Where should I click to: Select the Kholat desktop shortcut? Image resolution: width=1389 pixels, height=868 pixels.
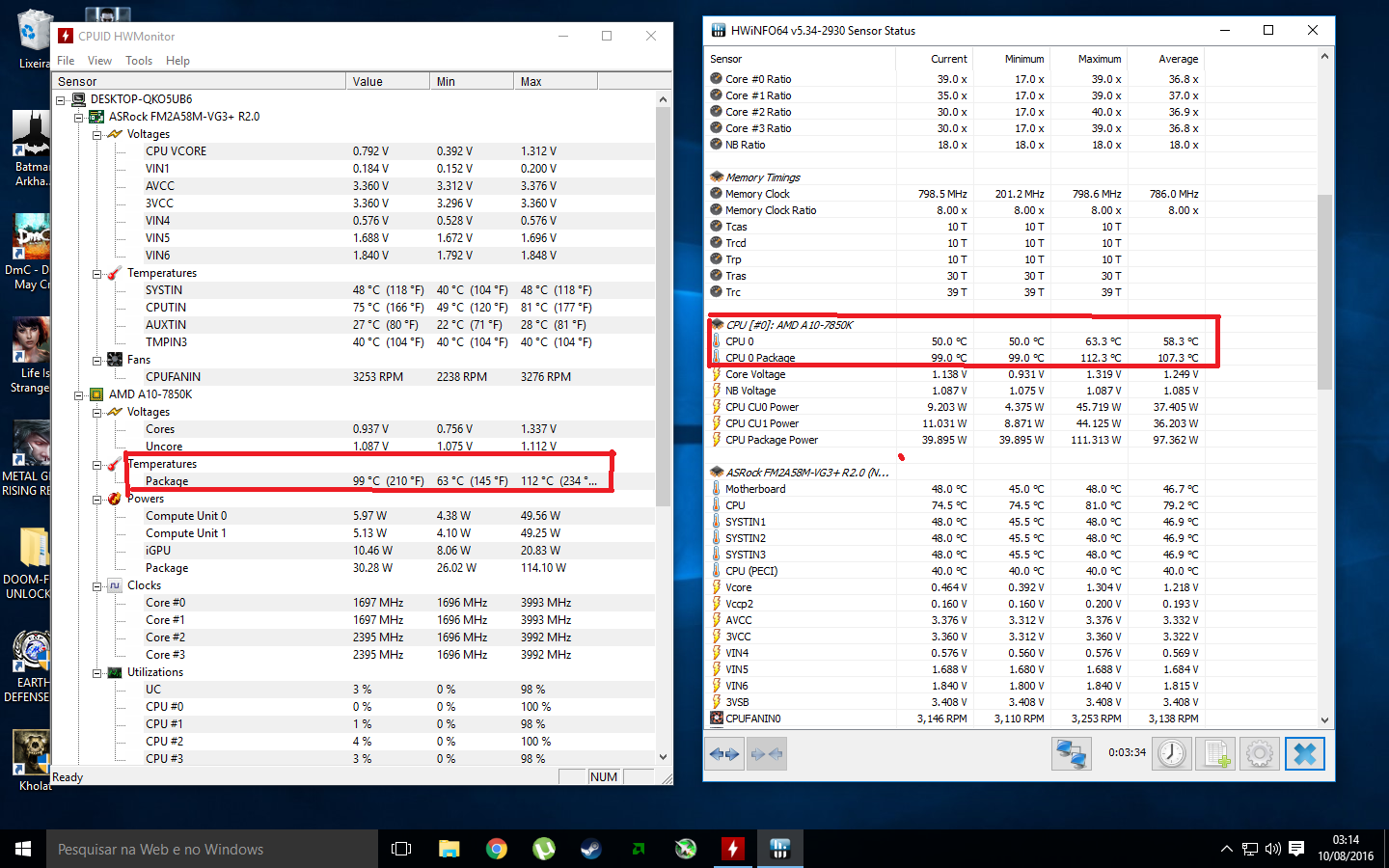[33, 761]
